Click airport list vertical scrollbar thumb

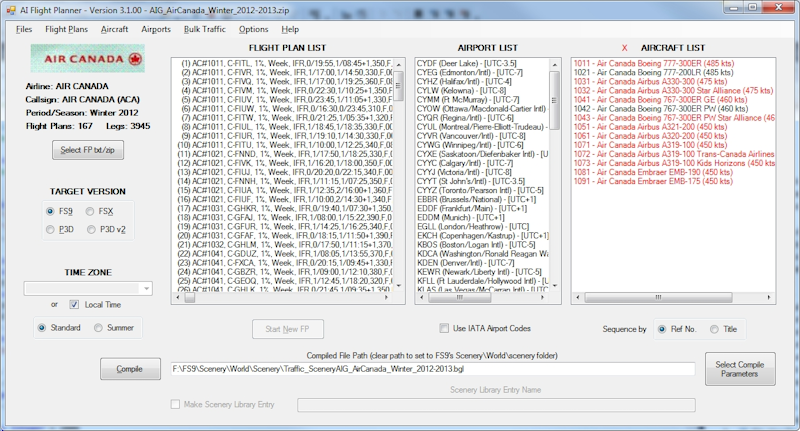[x=555, y=100]
